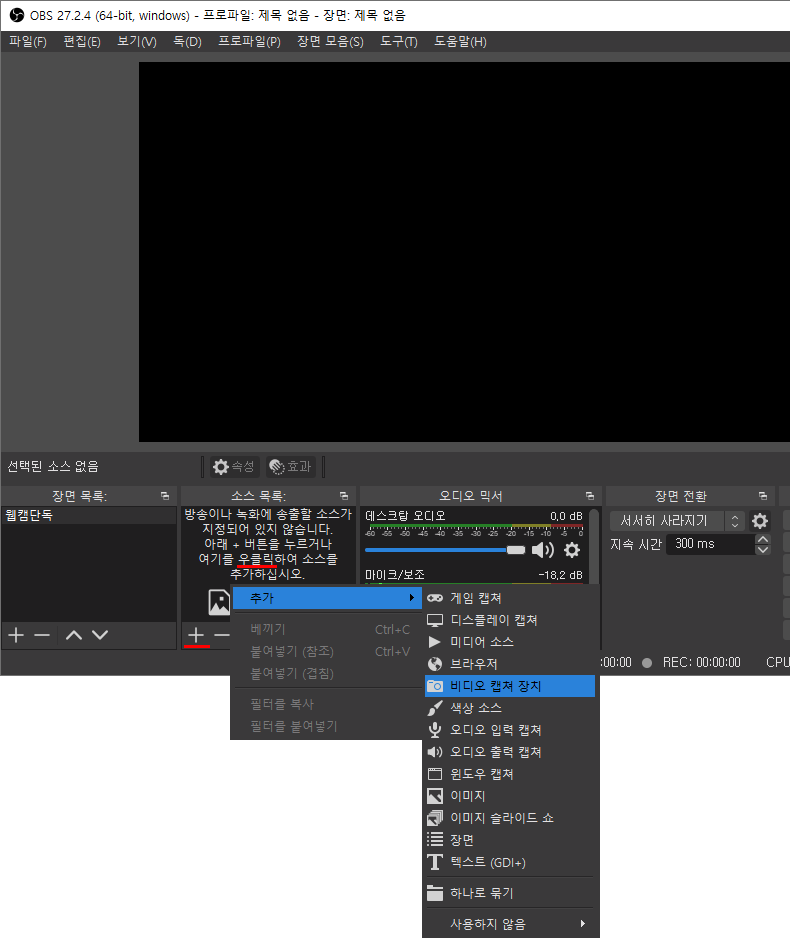
Task: Click the audio mixer scrollbar
Action: [593, 546]
